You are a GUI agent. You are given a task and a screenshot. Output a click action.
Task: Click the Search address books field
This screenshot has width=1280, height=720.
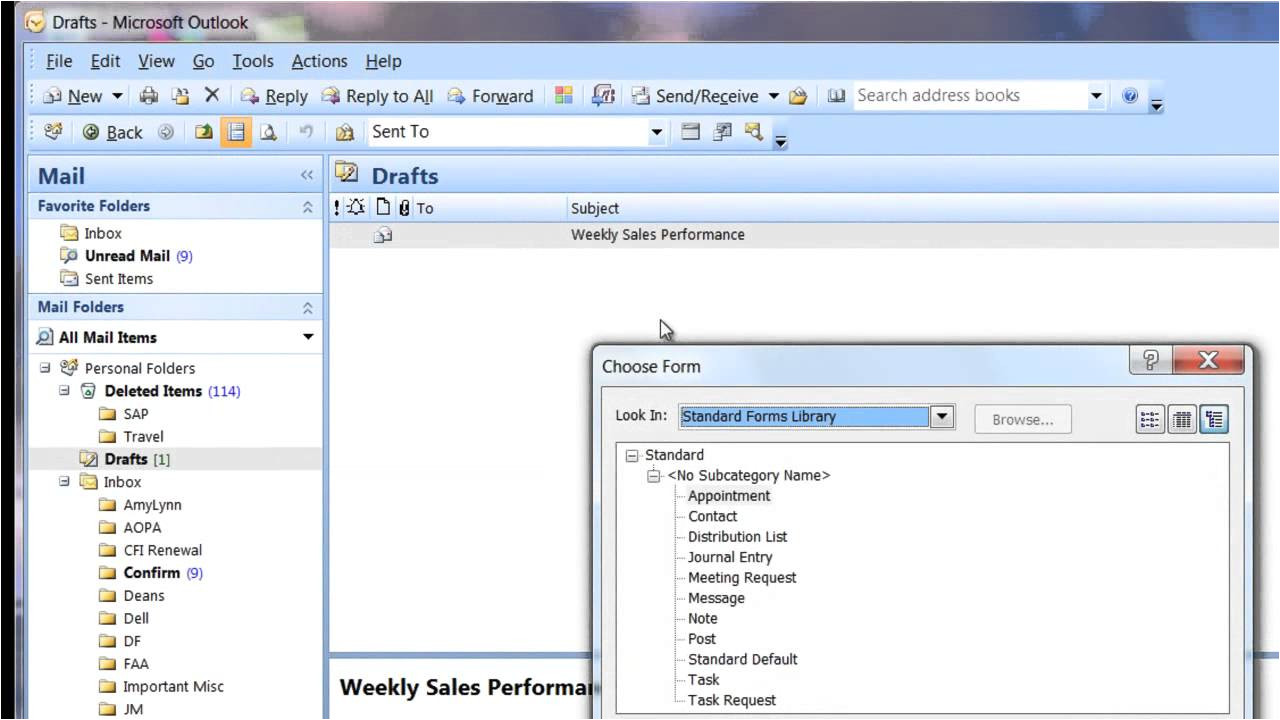coord(970,96)
